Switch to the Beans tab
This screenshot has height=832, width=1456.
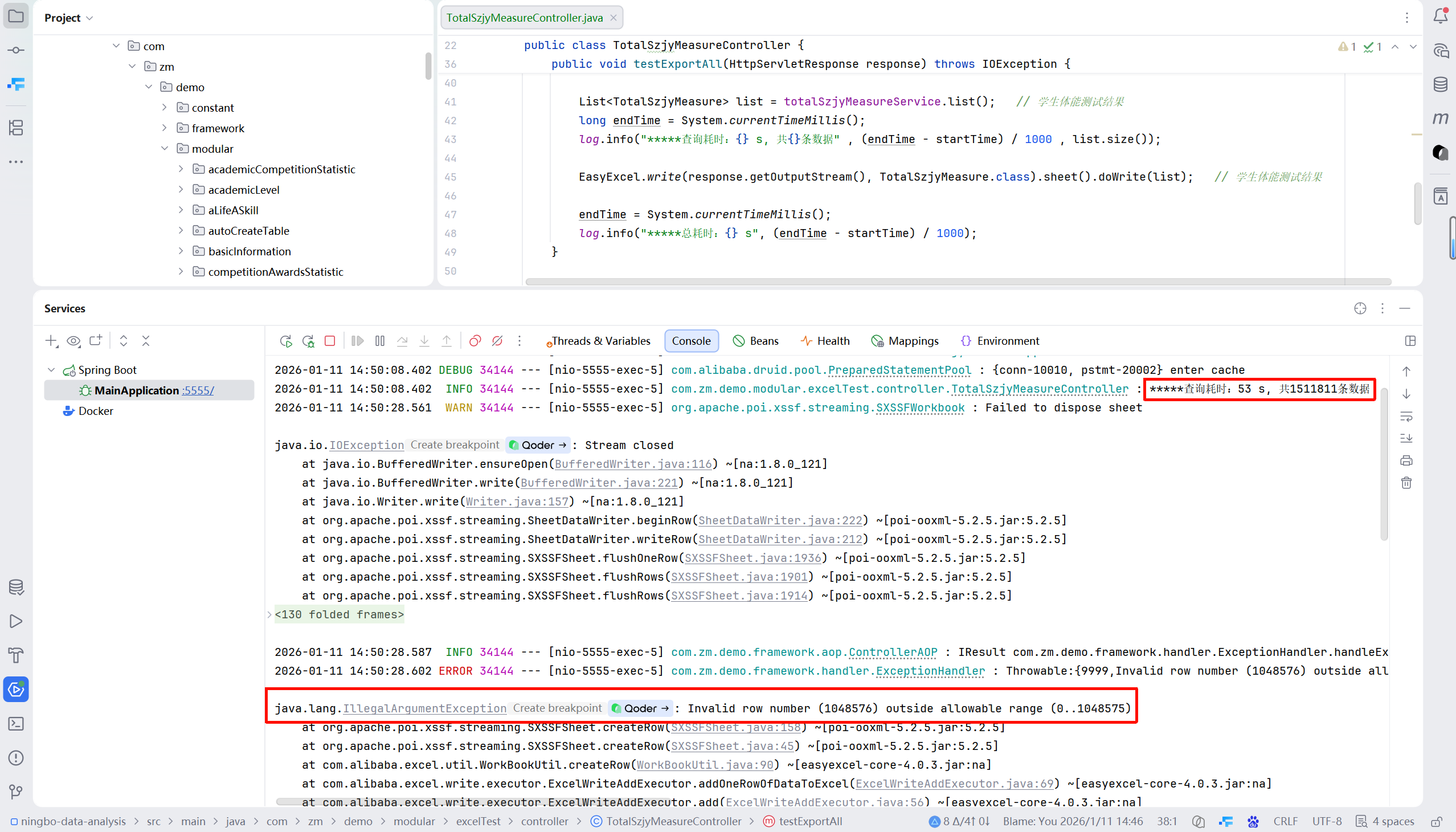click(756, 341)
